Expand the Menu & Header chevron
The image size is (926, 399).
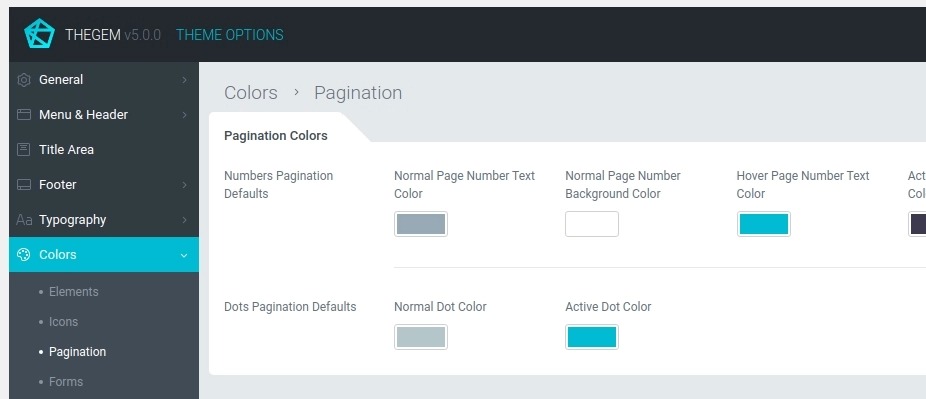pos(184,115)
